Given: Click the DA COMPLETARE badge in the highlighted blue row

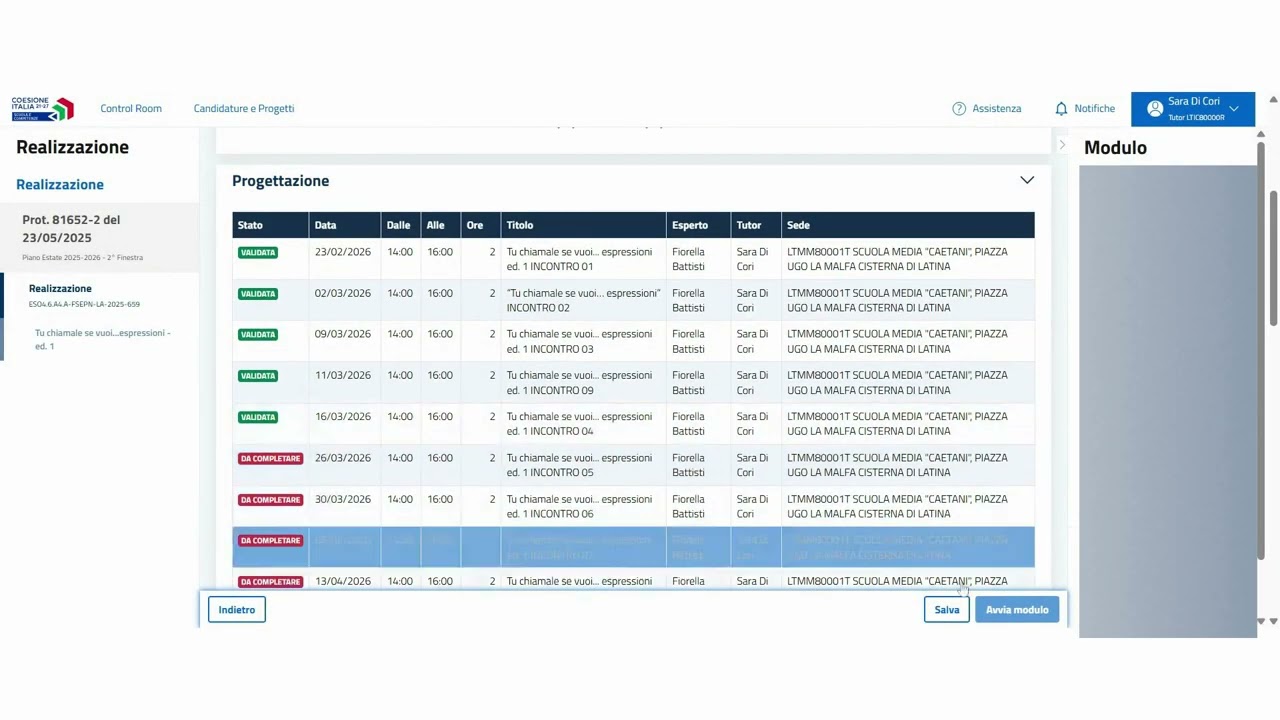Looking at the screenshot, I should coord(270,541).
